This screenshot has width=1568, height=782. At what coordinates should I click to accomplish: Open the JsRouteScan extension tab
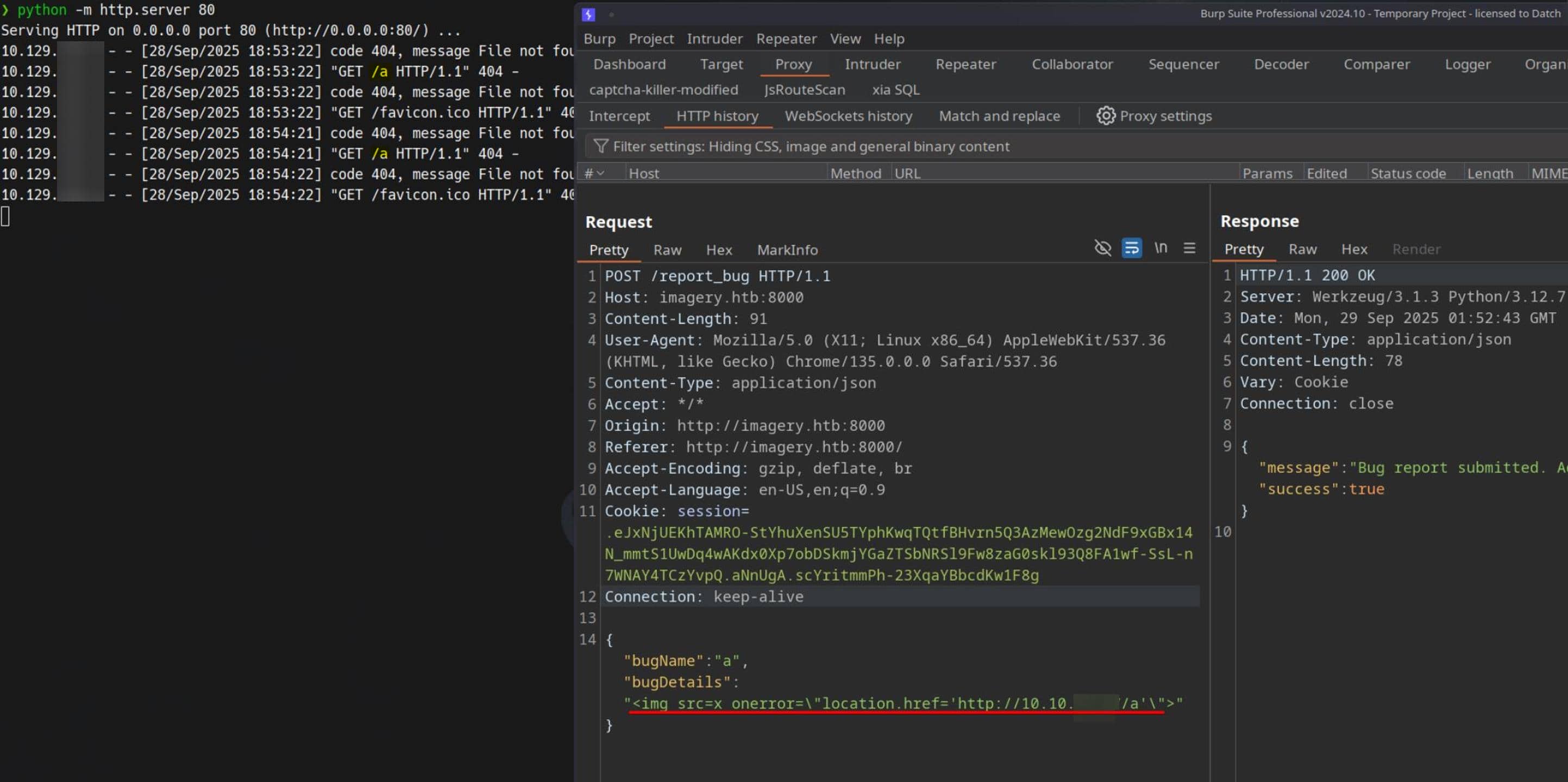click(805, 90)
